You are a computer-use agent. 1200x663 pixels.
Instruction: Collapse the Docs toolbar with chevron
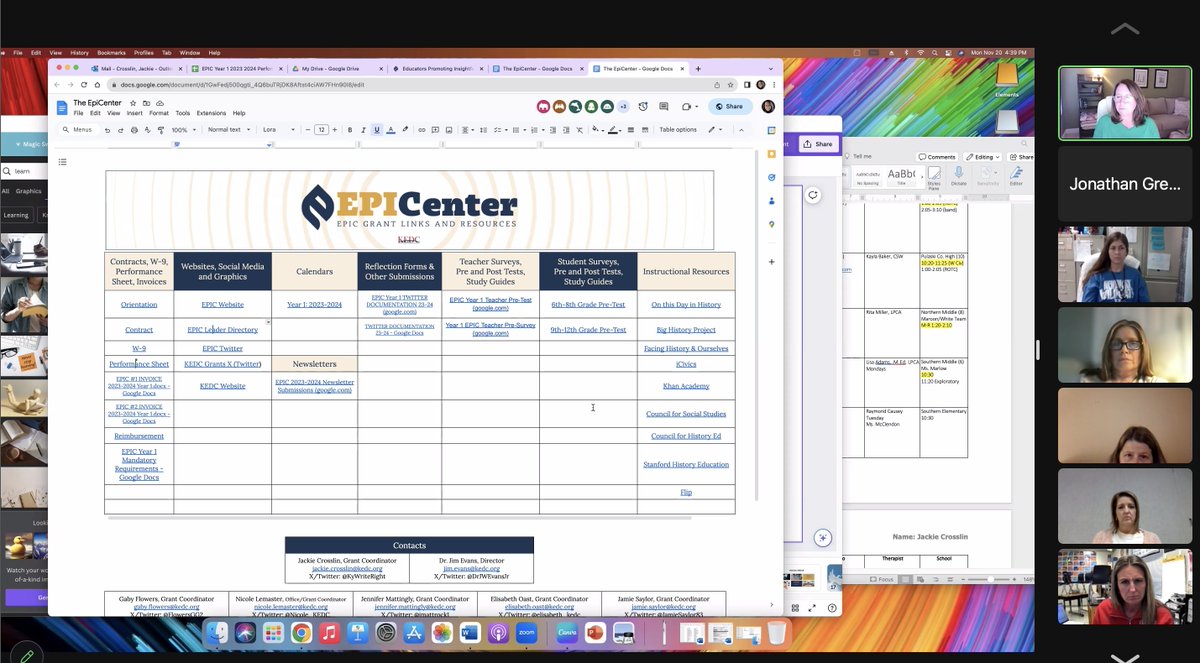(741, 130)
